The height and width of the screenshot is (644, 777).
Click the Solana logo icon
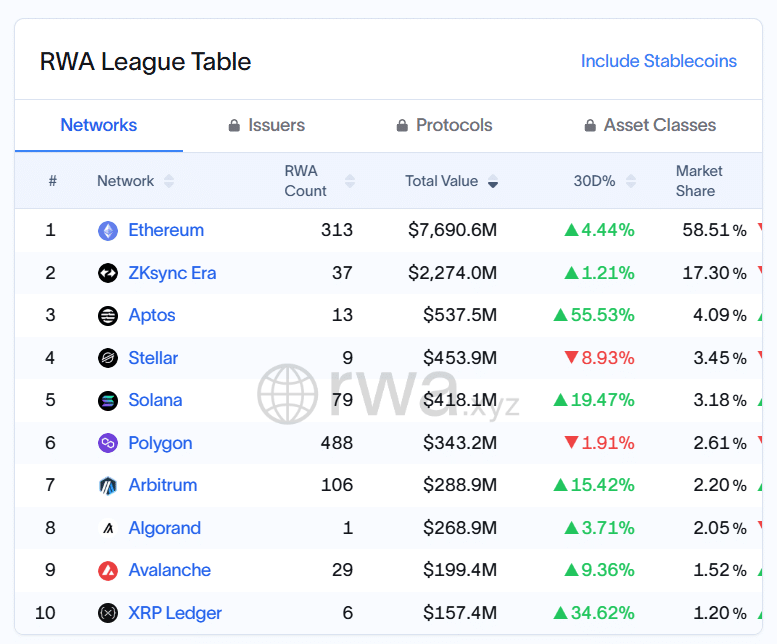click(x=108, y=401)
